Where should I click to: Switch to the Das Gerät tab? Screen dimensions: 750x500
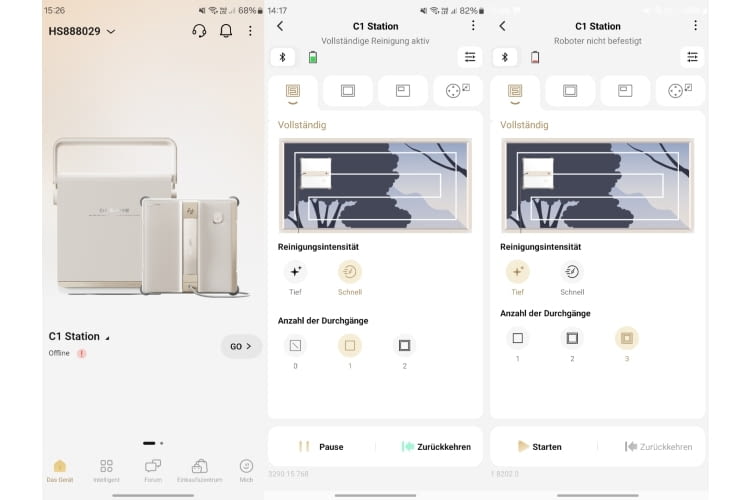[60, 471]
